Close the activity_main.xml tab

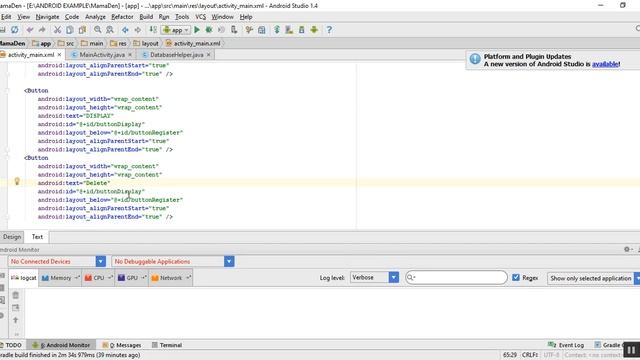pos(60,55)
